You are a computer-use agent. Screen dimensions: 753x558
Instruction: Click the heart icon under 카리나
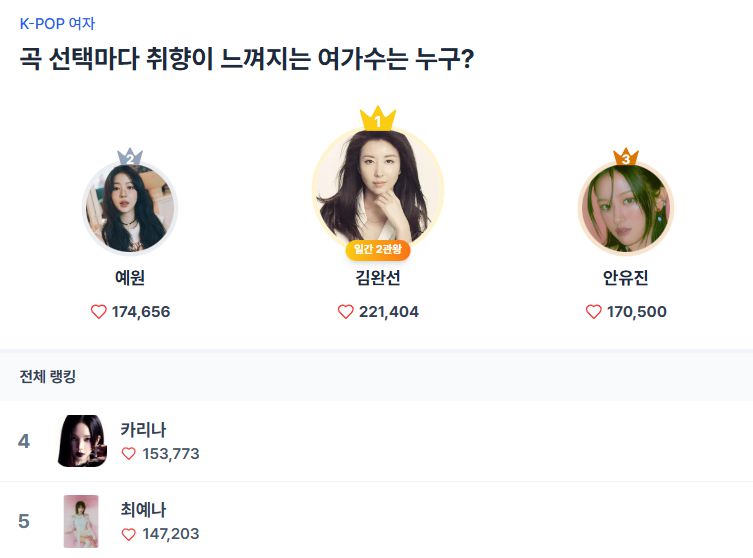pos(128,454)
